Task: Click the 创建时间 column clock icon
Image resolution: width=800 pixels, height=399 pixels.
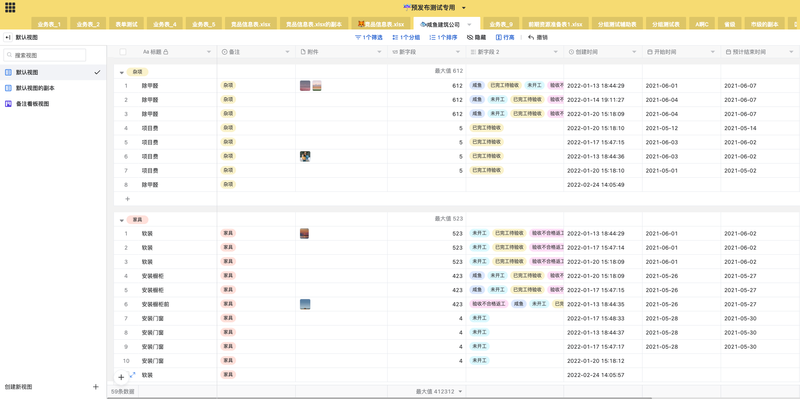Action: tap(571, 52)
